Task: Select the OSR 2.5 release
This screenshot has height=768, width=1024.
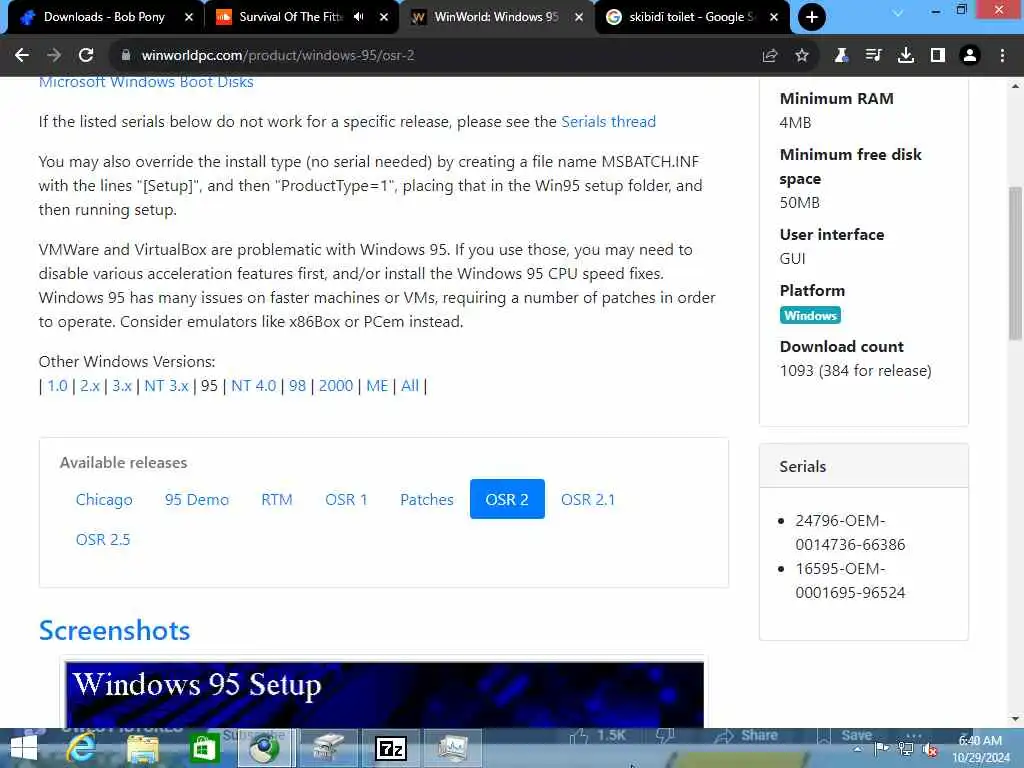Action: point(103,539)
